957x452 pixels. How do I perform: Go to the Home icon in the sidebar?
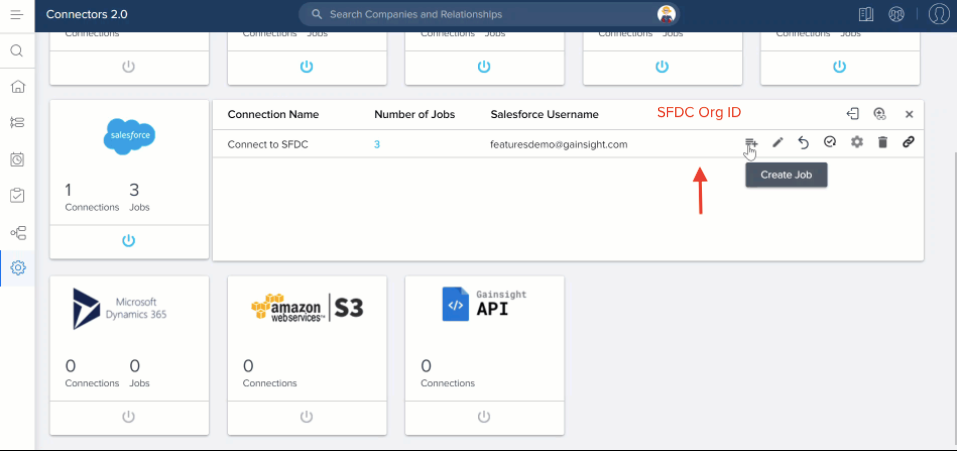[x=18, y=87]
